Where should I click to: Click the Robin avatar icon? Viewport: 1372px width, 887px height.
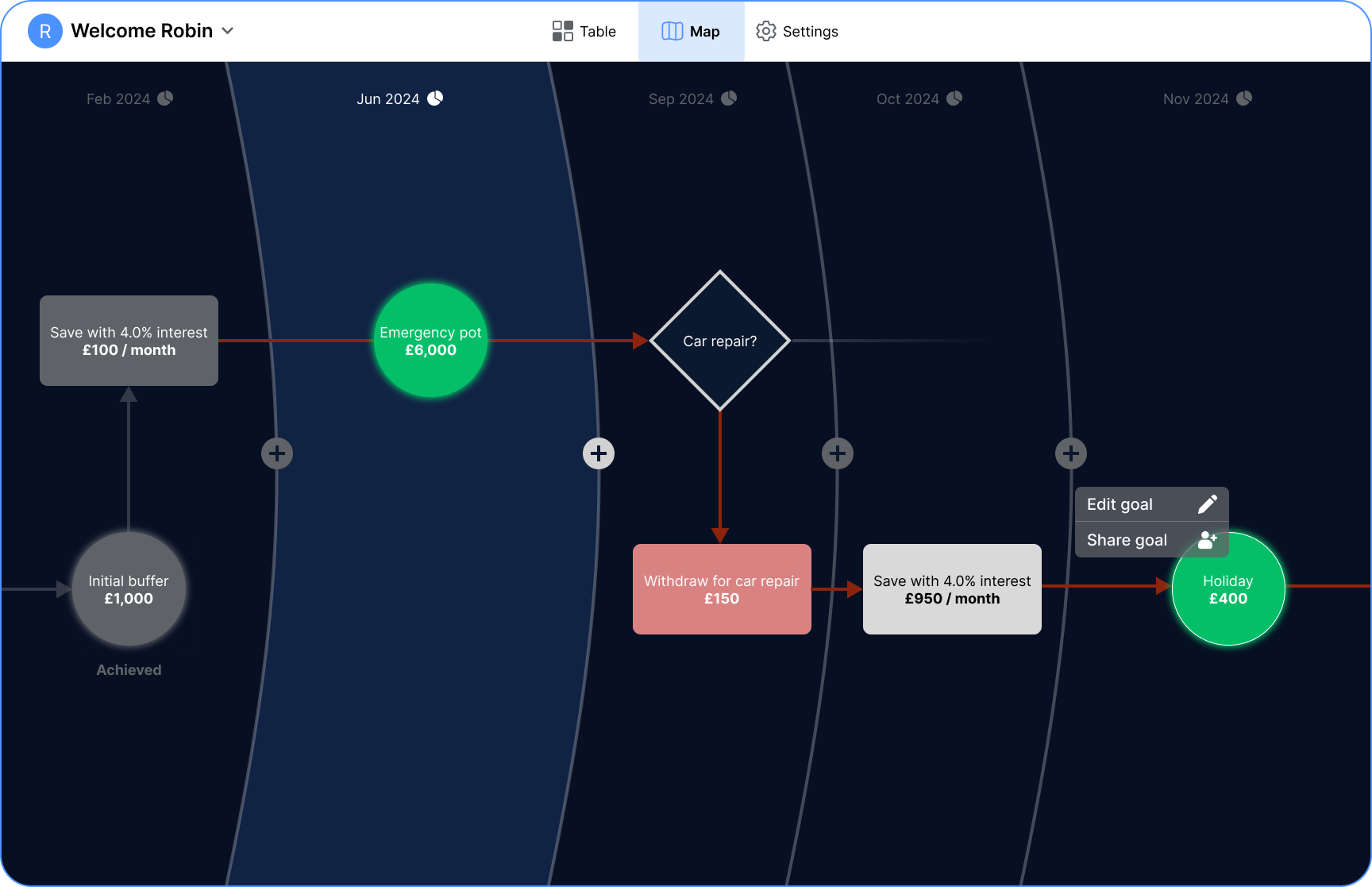click(45, 31)
